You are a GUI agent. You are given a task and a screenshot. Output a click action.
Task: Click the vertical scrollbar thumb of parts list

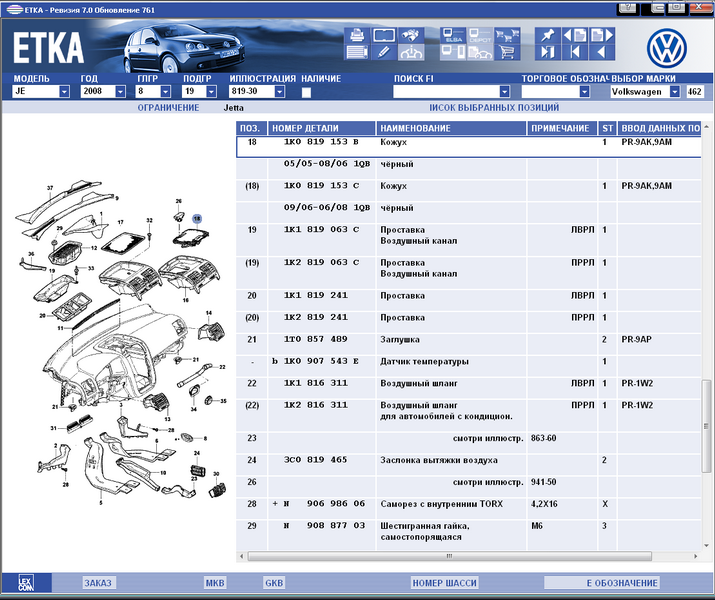point(706,426)
